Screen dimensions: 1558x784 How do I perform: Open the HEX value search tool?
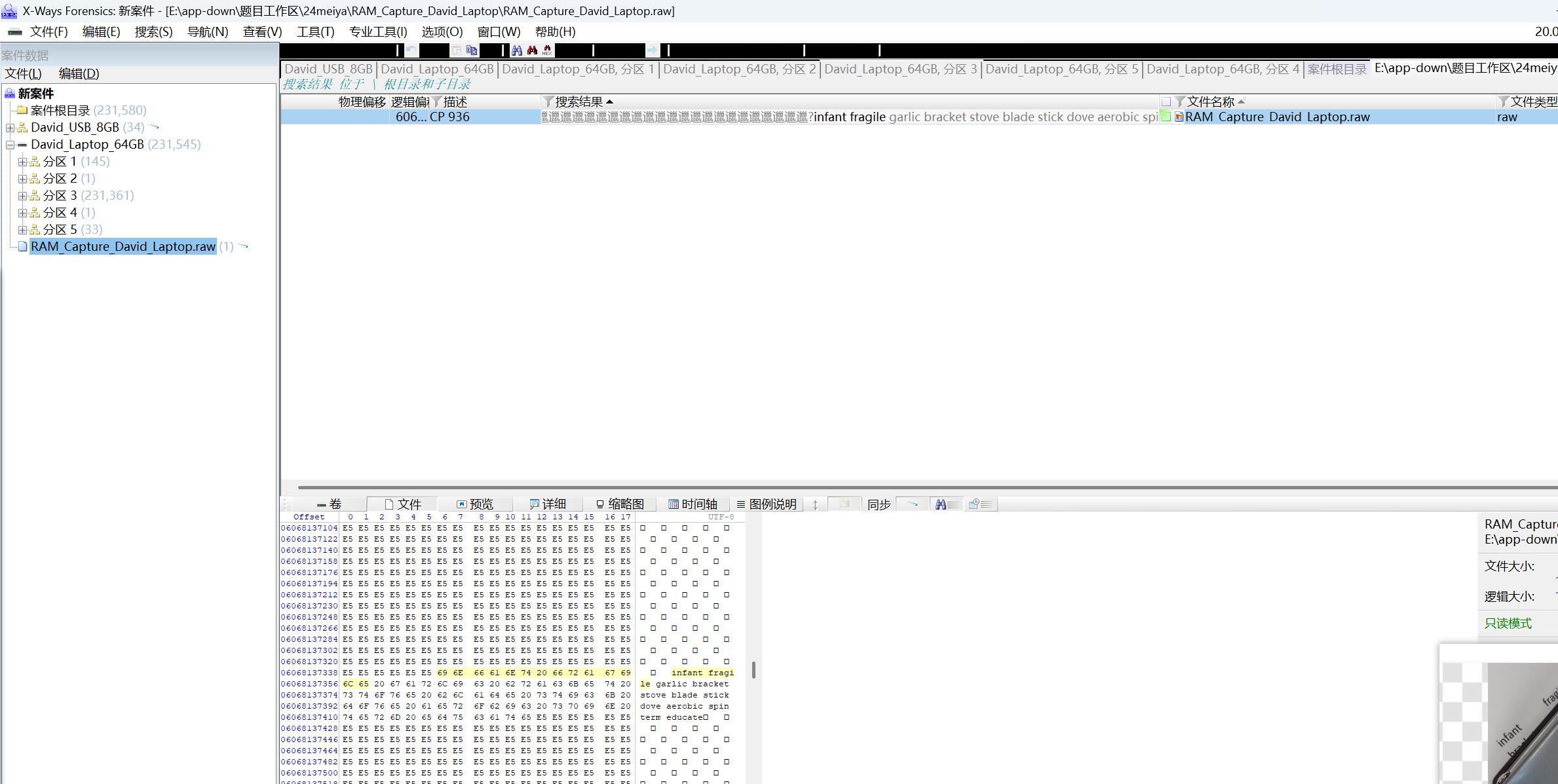click(548, 50)
